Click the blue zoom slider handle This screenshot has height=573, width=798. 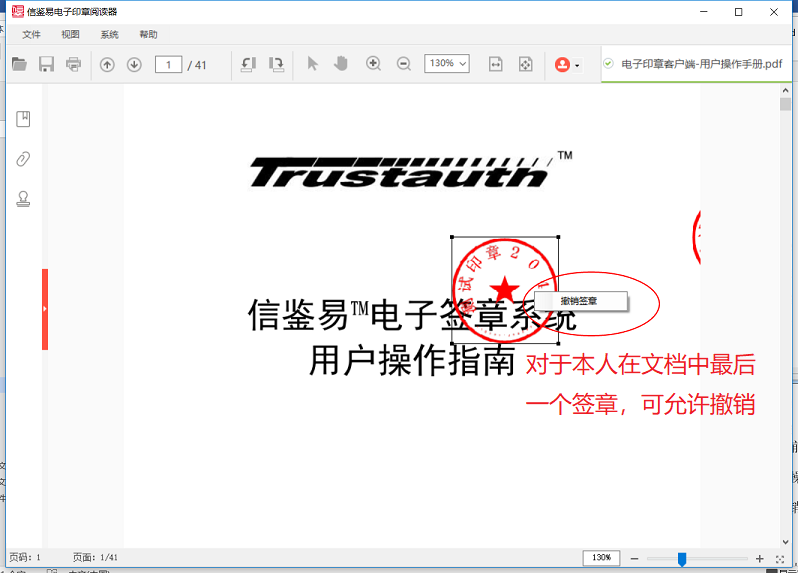(x=682, y=559)
